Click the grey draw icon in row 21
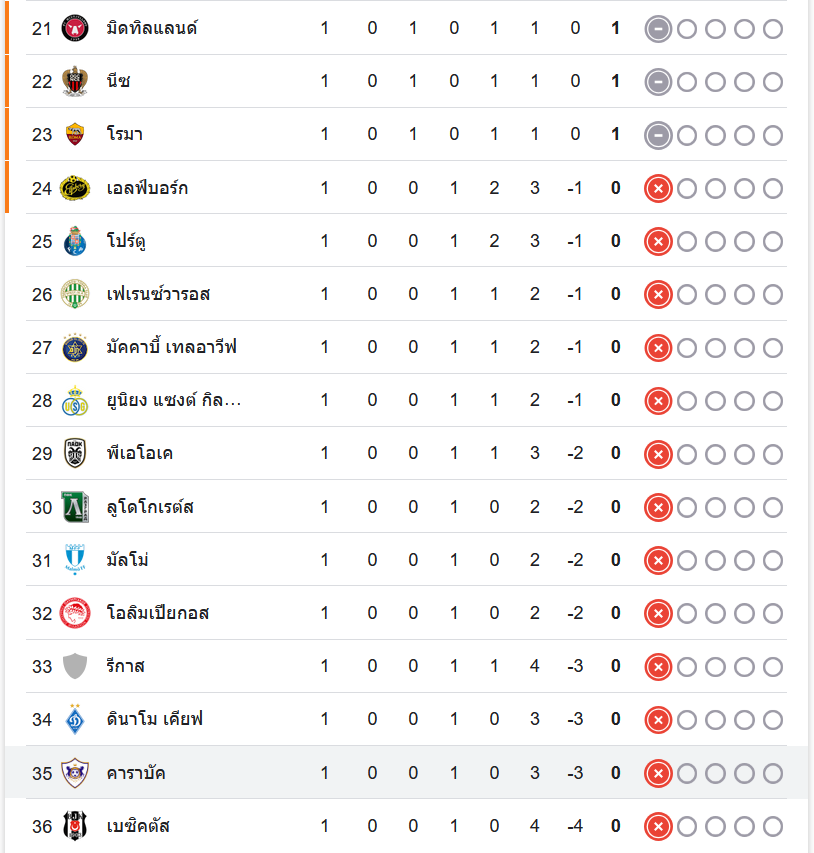 [658, 28]
